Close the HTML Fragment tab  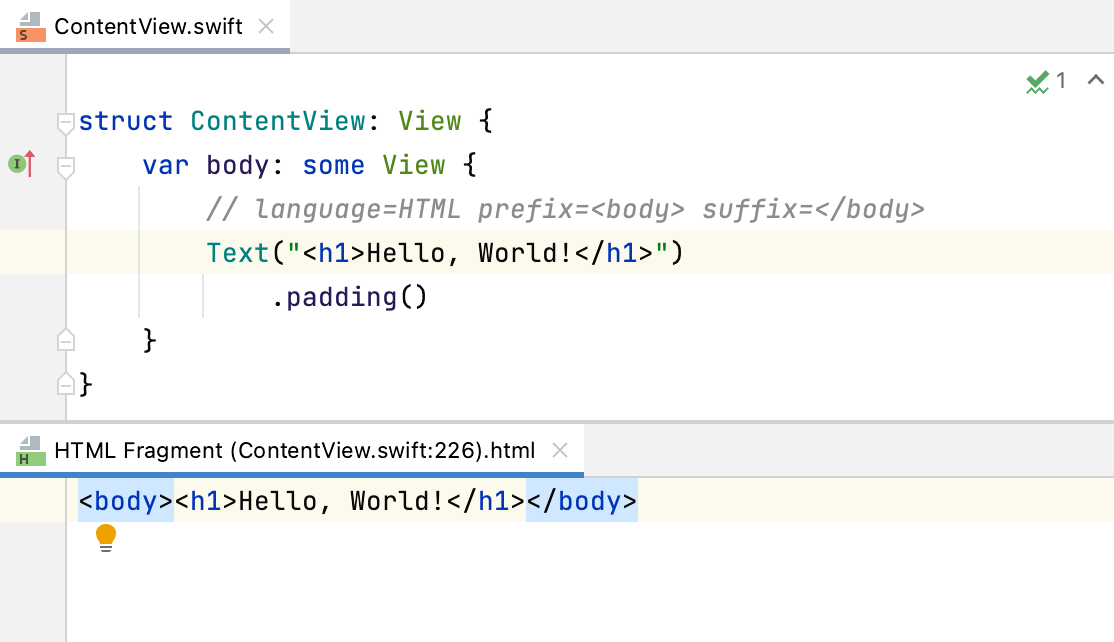tap(560, 450)
